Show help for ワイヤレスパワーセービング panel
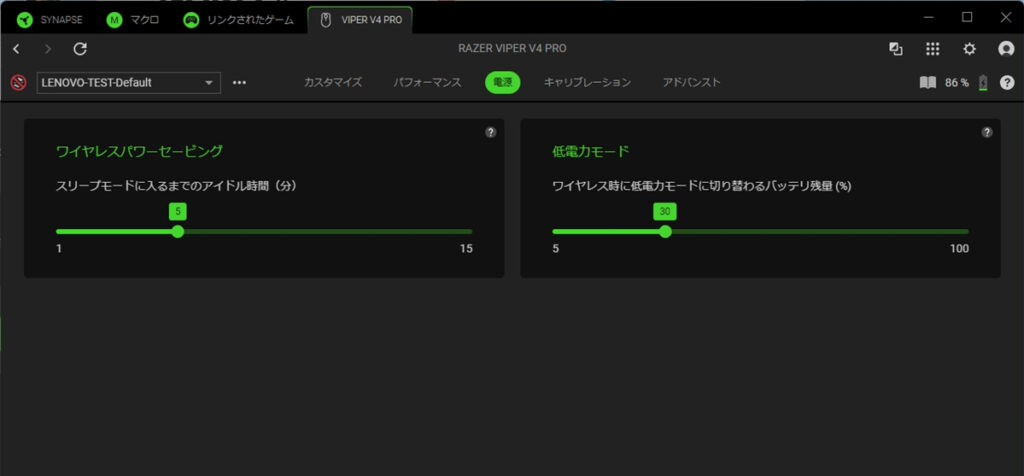Viewport: 1024px width, 476px height. pos(490,132)
